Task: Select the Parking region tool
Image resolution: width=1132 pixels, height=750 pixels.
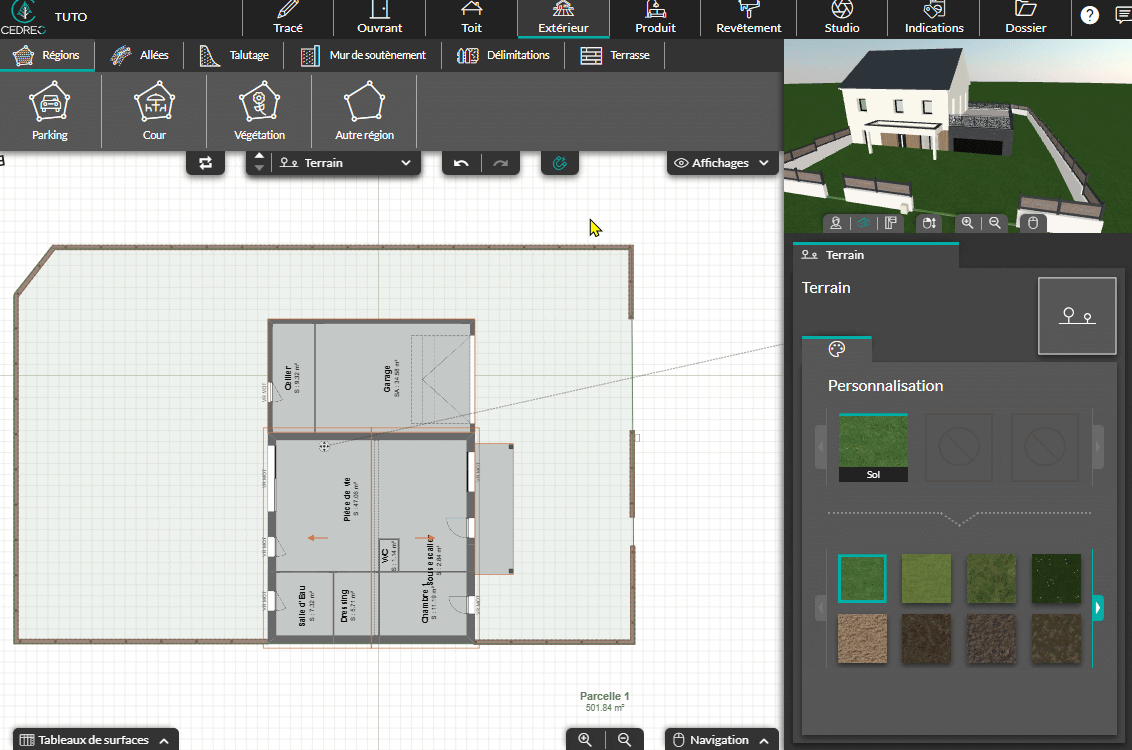Action: coord(50,111)
